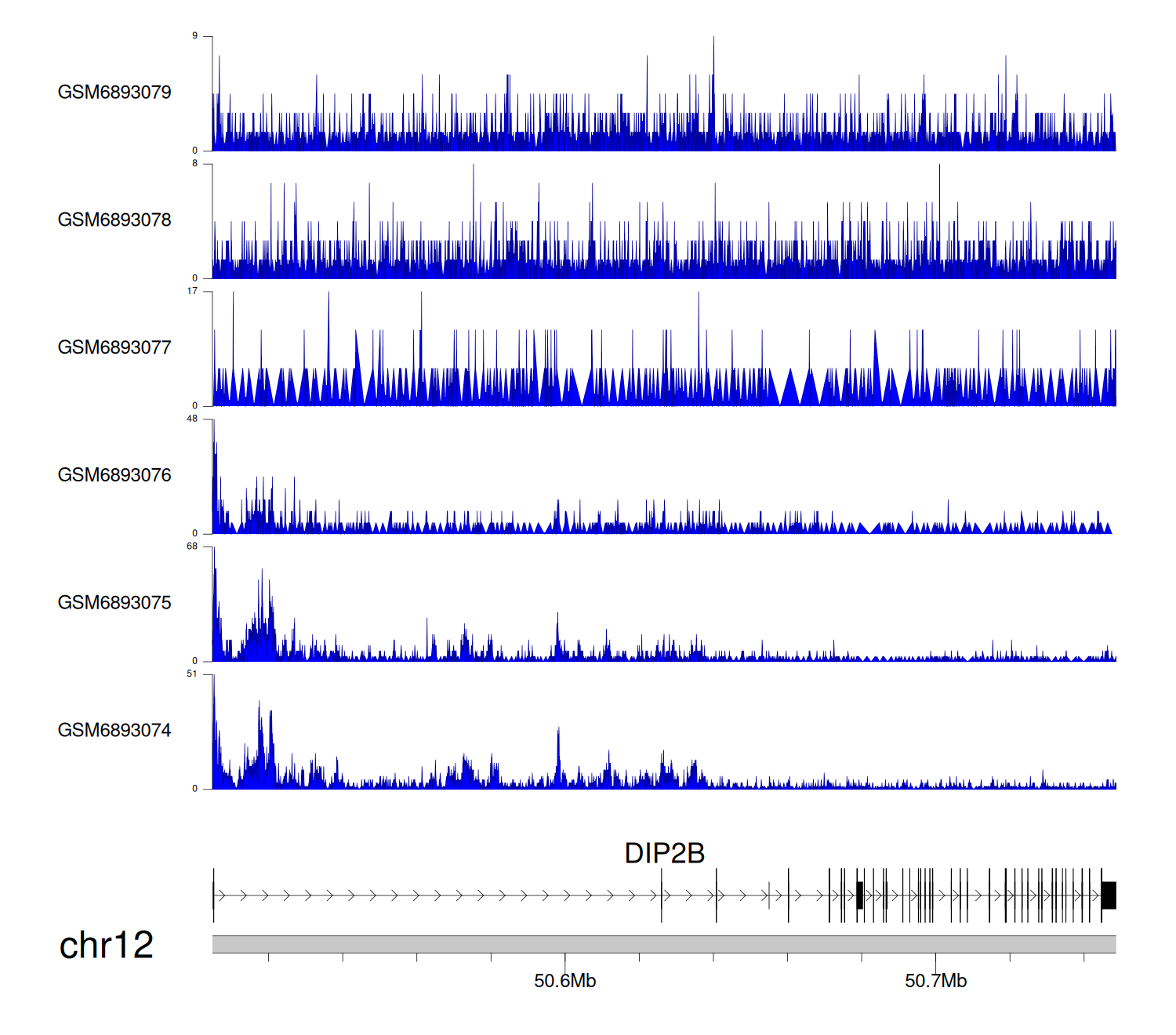Click the DIP2B gene name
1176x1035 pixels.
(664, 854)
